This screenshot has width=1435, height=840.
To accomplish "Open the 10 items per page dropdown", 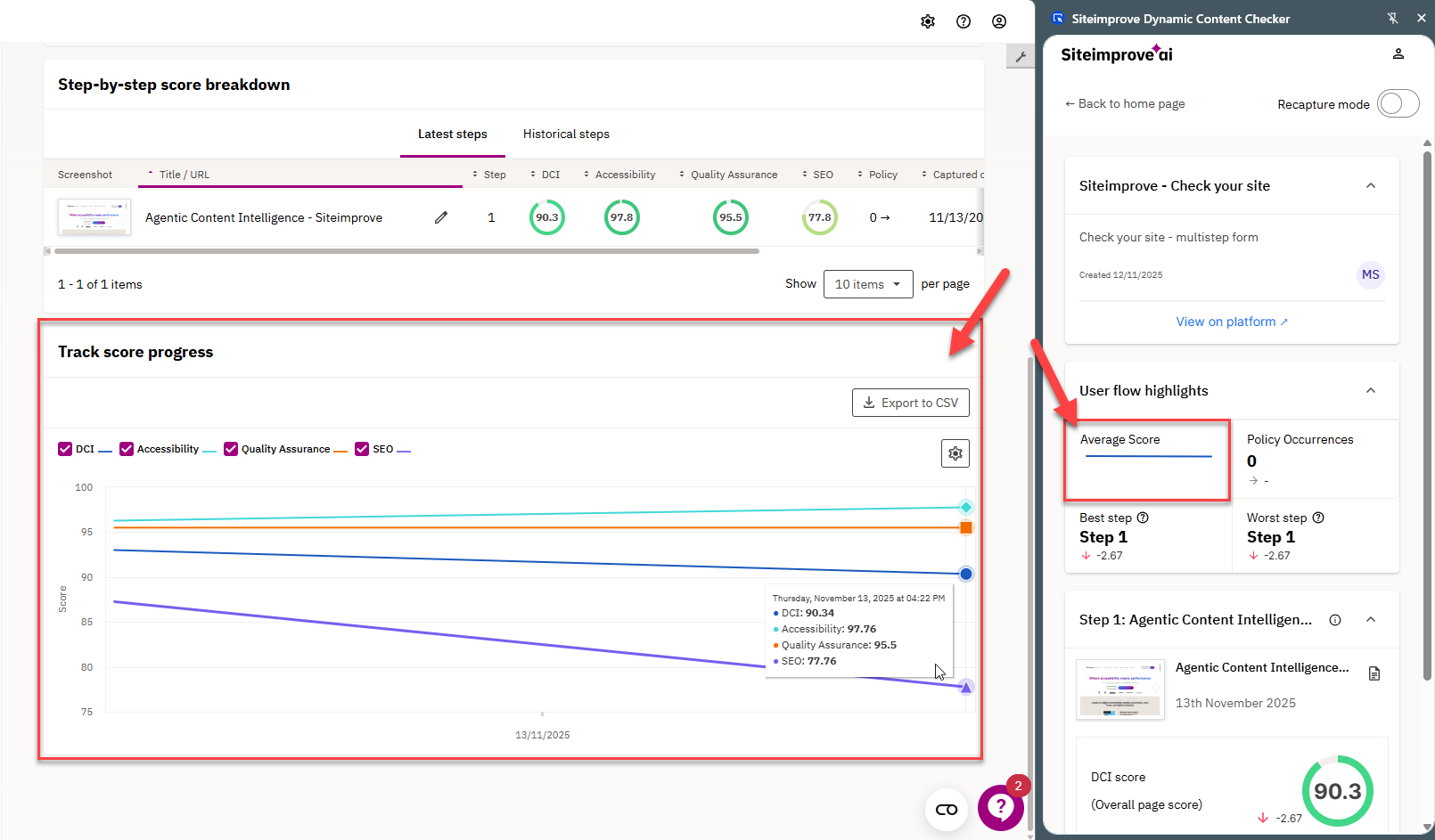I will 868,284.
